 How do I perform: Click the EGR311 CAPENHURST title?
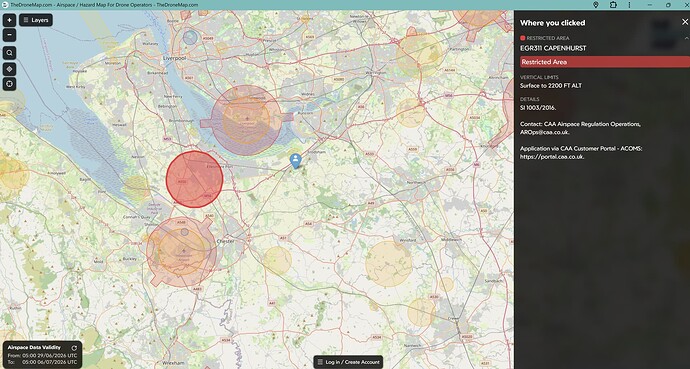553,48
